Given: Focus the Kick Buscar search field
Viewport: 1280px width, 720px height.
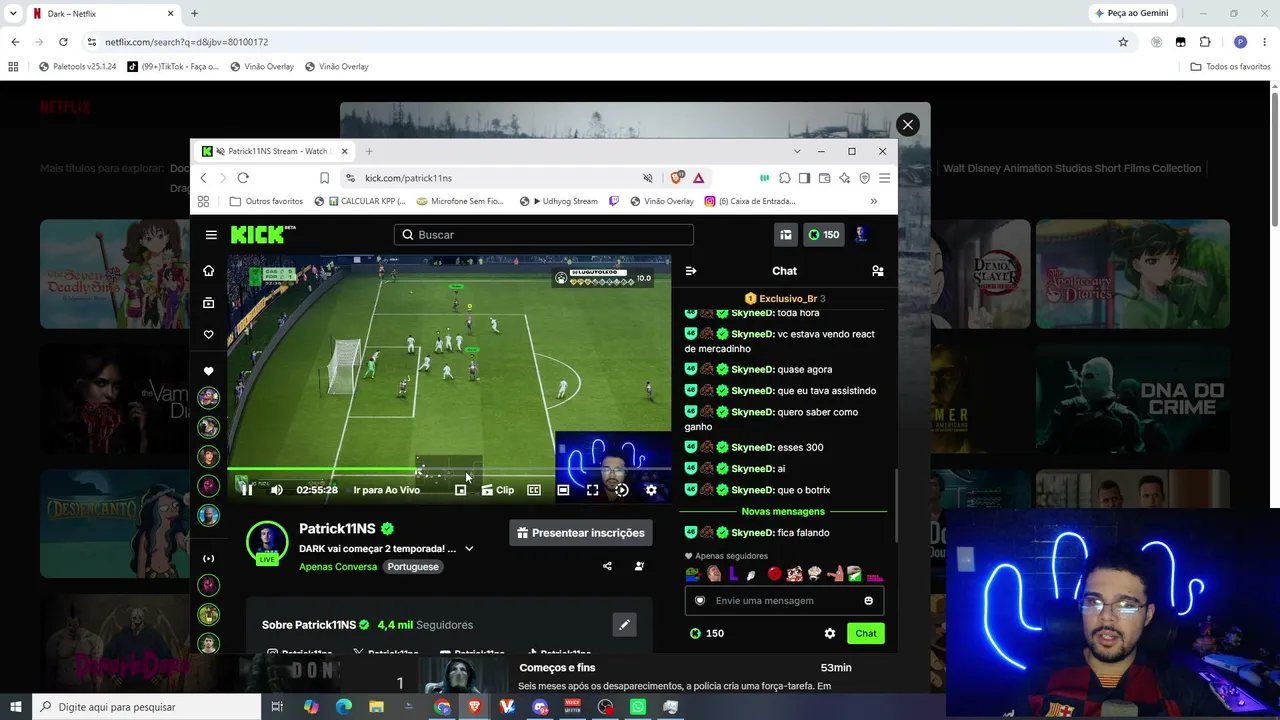Looking at the screenshot, I should point(544,235).
